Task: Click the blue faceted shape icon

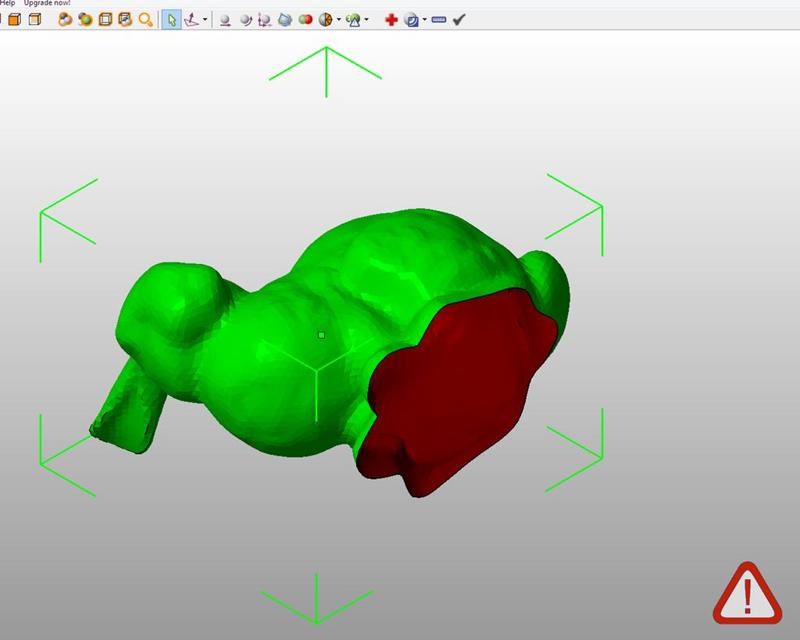Action: 285,20
